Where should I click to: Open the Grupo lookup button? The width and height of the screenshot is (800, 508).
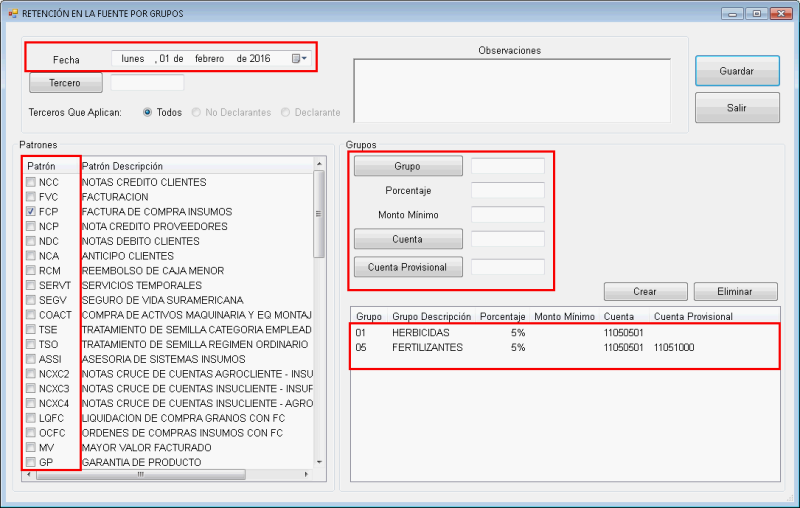coord(407,166)
